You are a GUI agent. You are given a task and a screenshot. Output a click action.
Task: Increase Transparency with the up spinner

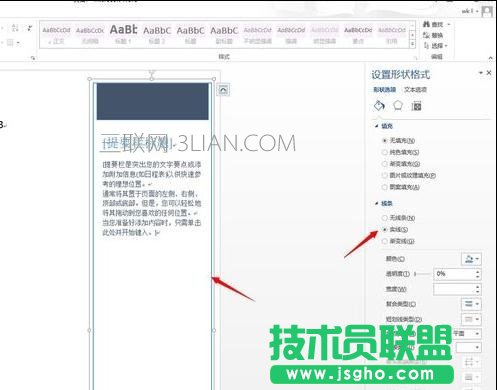(x=478, y=271)
